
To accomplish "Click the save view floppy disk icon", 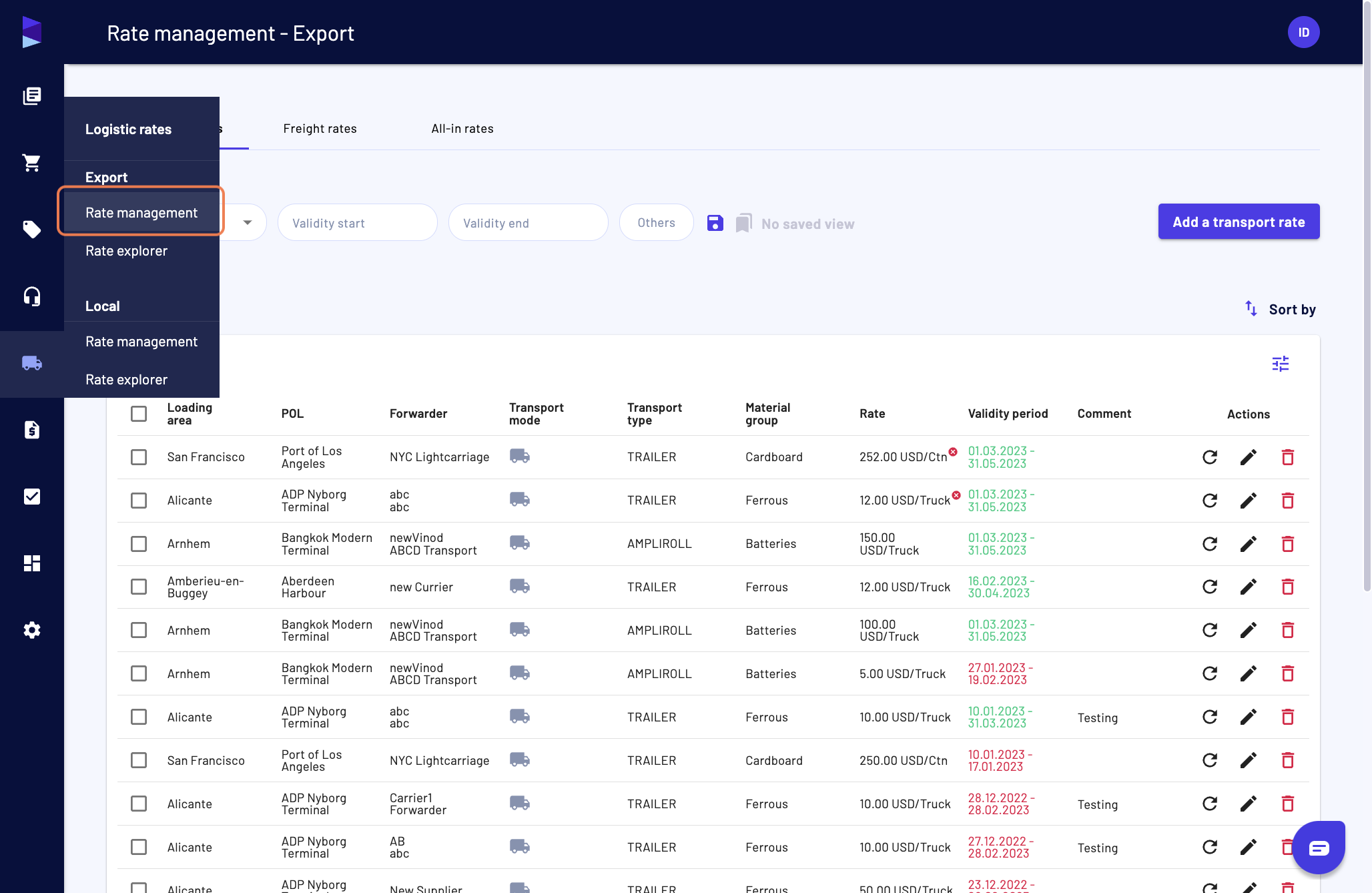I will click(715, 223).
